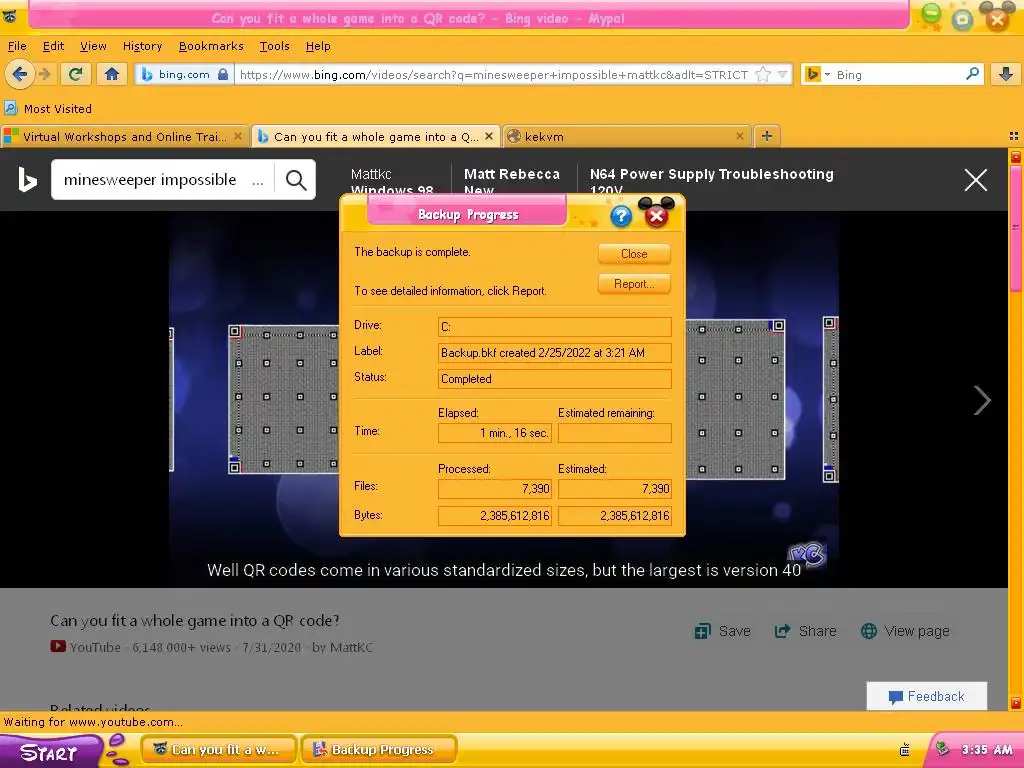Close the kekvm tab
This screenshot has width=1024, height=768.
[739, 136]
